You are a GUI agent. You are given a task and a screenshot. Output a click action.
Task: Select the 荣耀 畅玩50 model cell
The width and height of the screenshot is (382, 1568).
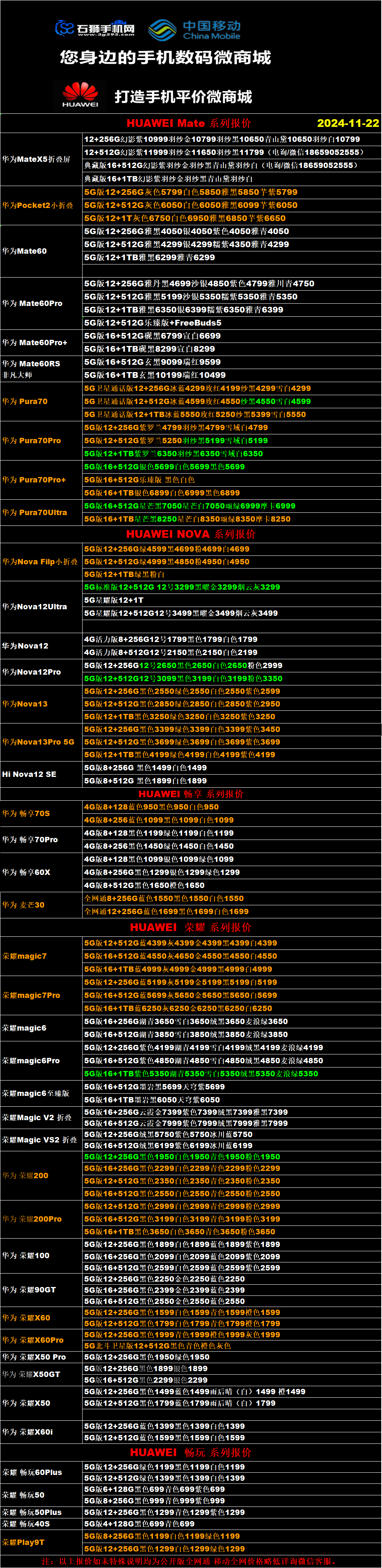pyautogui.click(x=41, y=1494)
